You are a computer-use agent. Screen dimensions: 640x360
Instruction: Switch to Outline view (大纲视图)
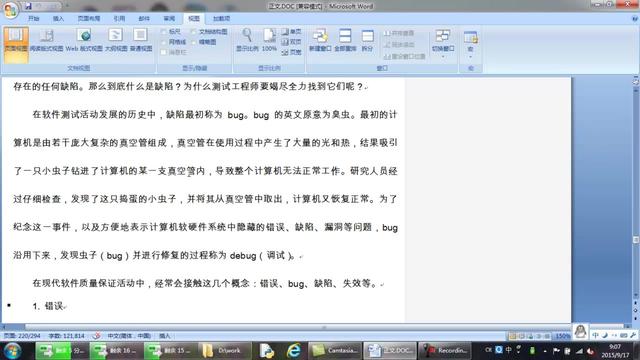coord(116,41)
